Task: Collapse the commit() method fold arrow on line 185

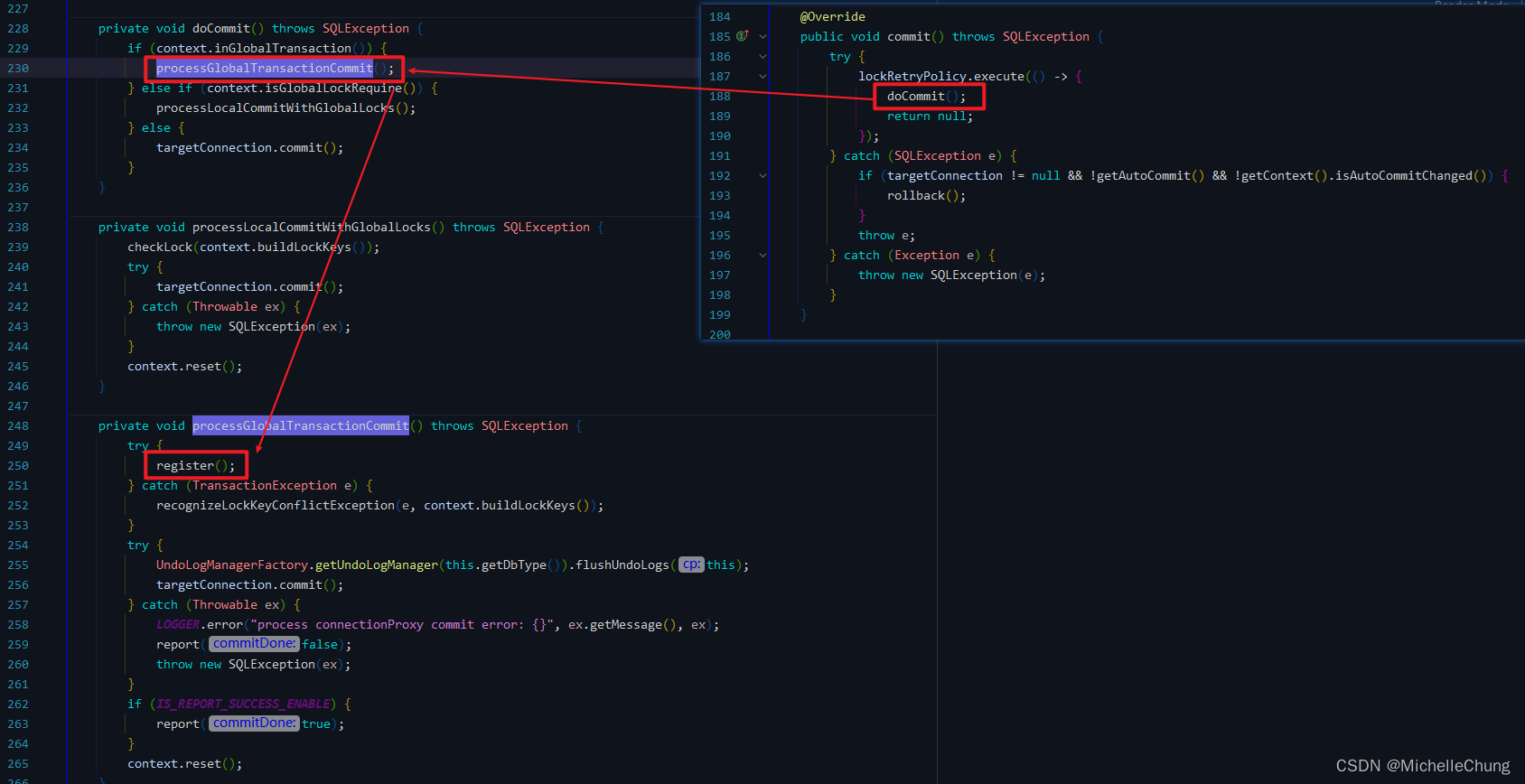Action: 762,37
